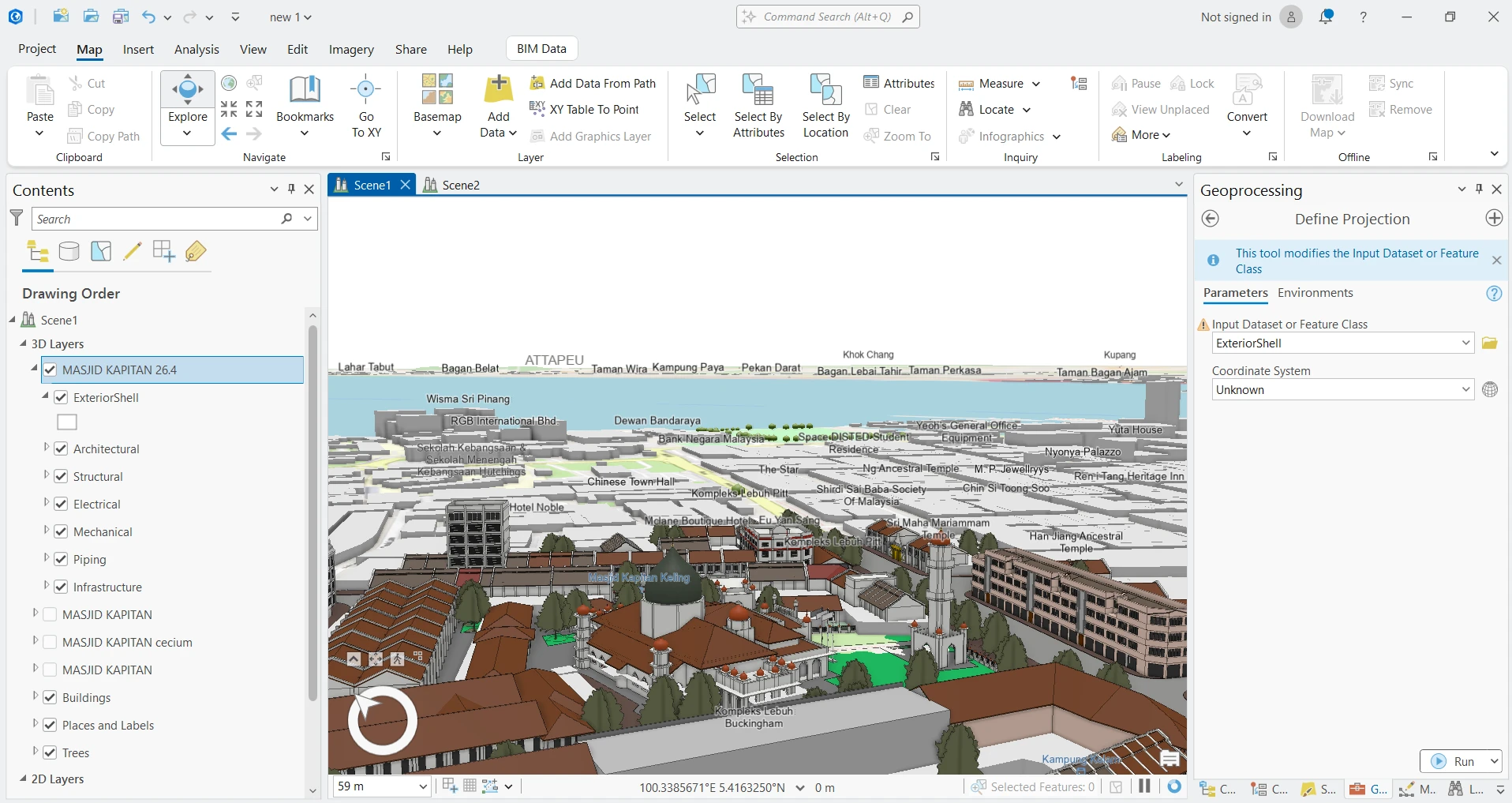Open the Attributes pane
This screenshot has height=803, width=1512.
(x=899, y=83)
